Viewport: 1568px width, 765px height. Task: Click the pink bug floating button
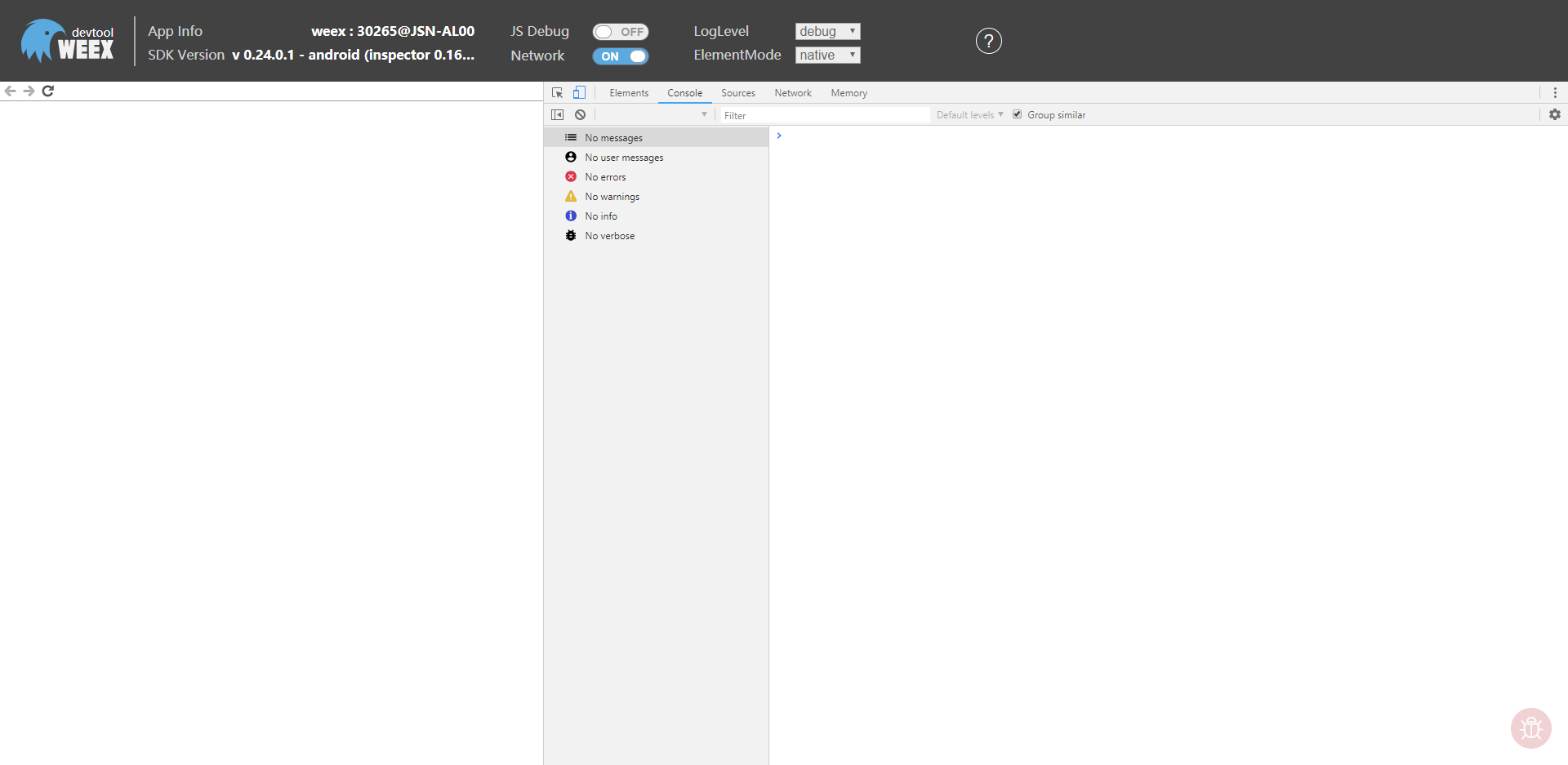click(x=1531, y=727)
